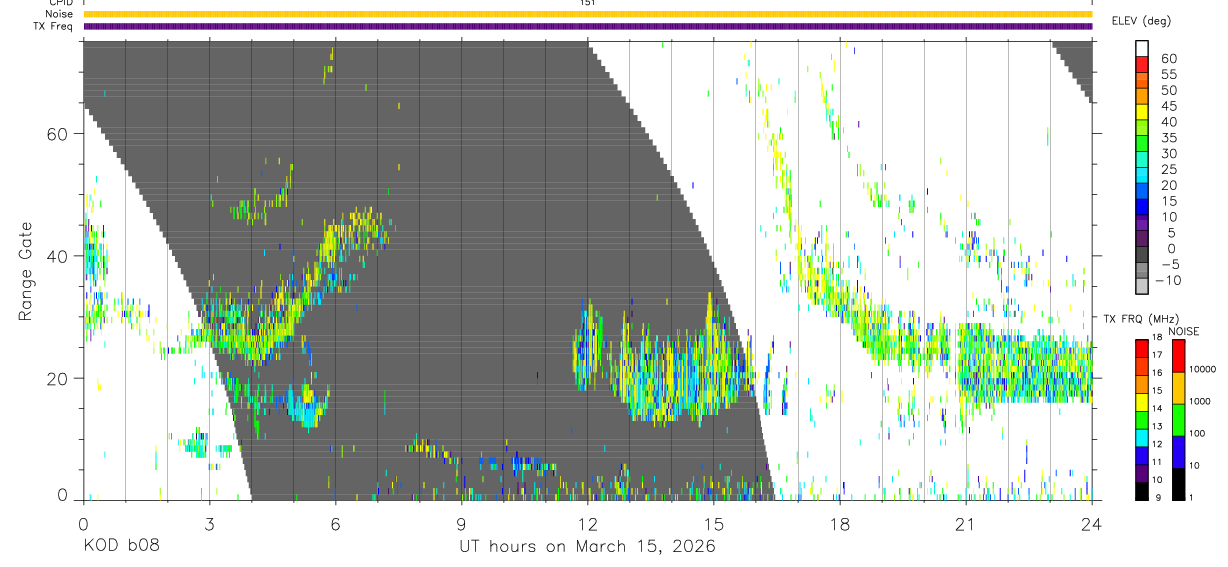The width and height of the screenshot is (1228, 567).
Task: Click the 'KOD b08' radar beam label
Action: click(121, 547)
